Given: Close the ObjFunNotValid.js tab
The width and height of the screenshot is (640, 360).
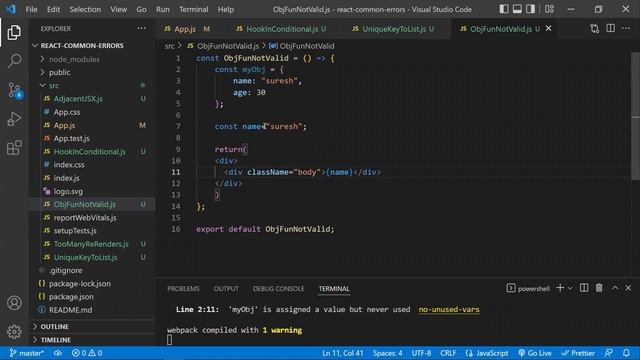Looking at the screenshot, I should (549, 29).
